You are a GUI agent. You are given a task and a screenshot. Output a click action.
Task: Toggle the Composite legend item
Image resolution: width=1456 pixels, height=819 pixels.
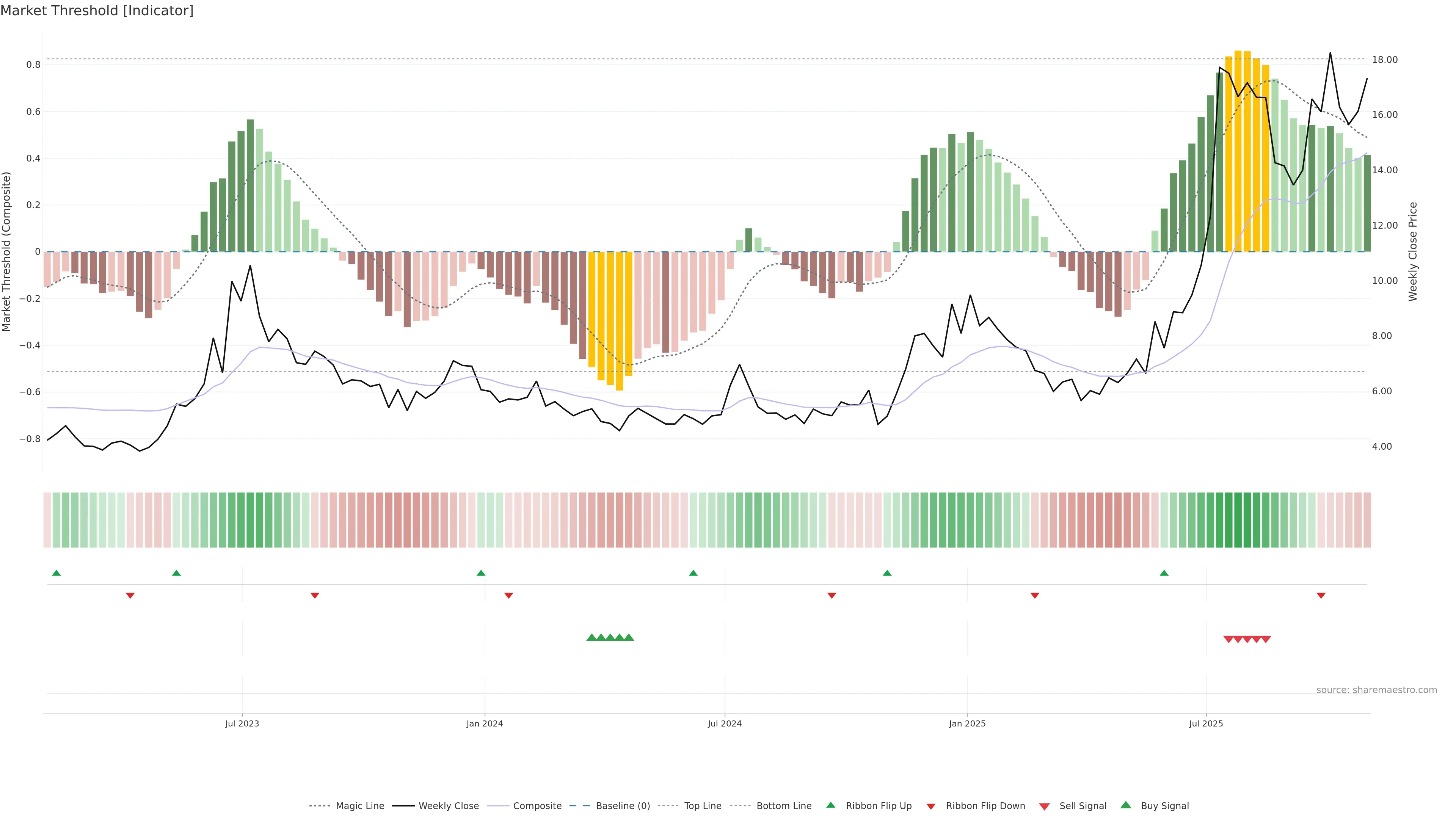[x=537, y=806]
